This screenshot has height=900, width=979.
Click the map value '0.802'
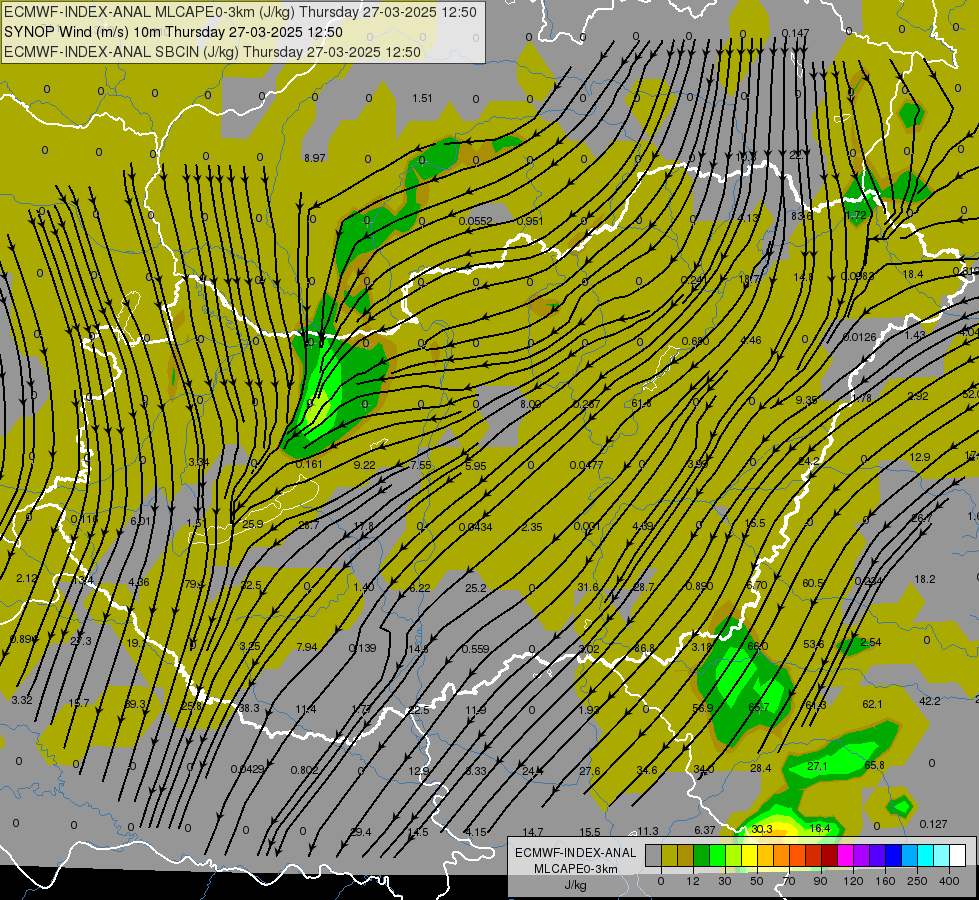[x=305, y=770]
